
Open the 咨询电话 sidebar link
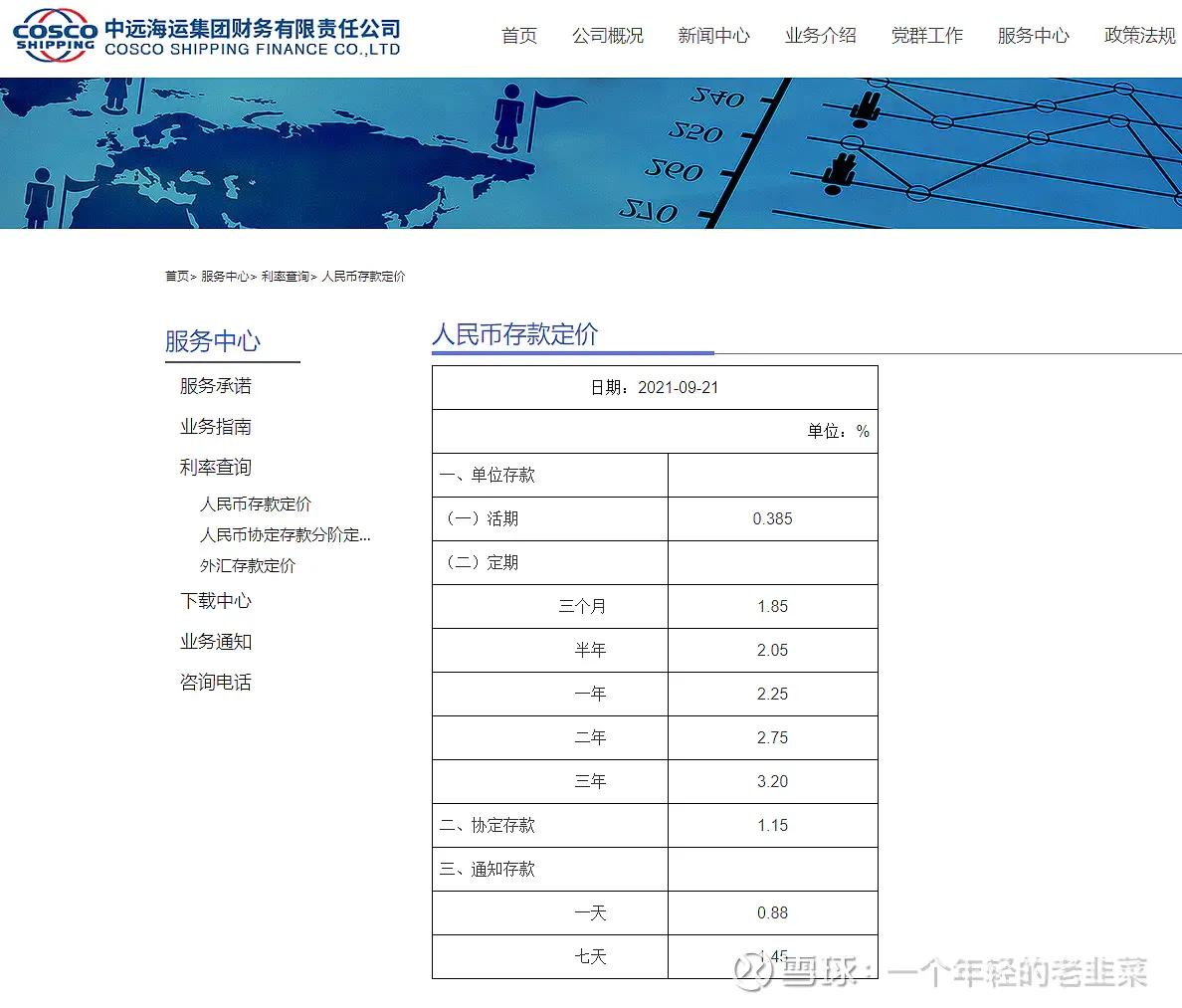215,682
